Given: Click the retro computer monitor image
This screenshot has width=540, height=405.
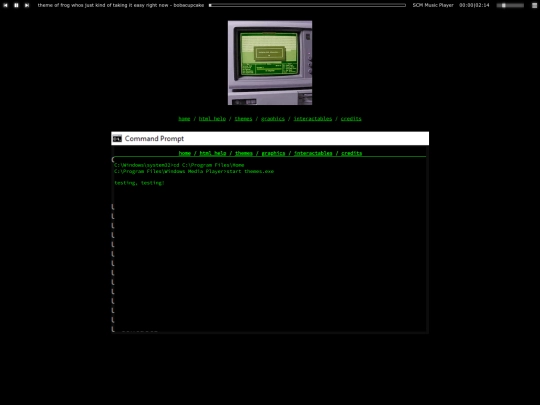Looking at the screenshot, I should (x=270, y=63).
